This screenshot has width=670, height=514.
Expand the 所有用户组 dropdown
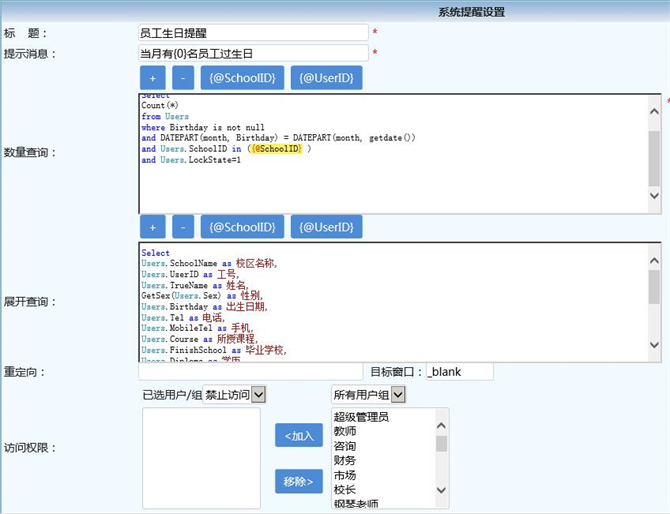coord(369,395)
